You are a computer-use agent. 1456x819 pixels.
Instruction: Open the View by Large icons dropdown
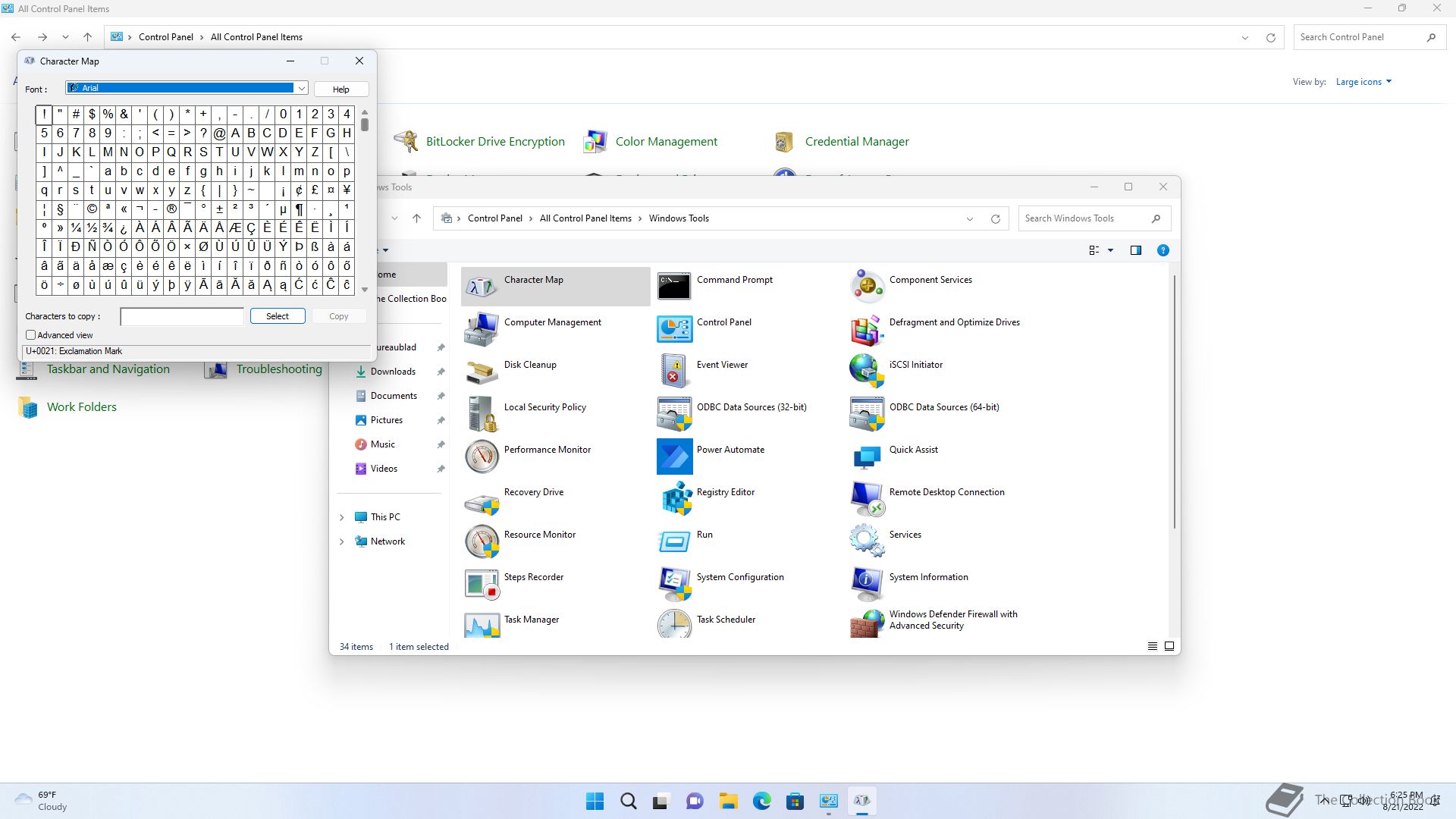tap(1363, 82)
